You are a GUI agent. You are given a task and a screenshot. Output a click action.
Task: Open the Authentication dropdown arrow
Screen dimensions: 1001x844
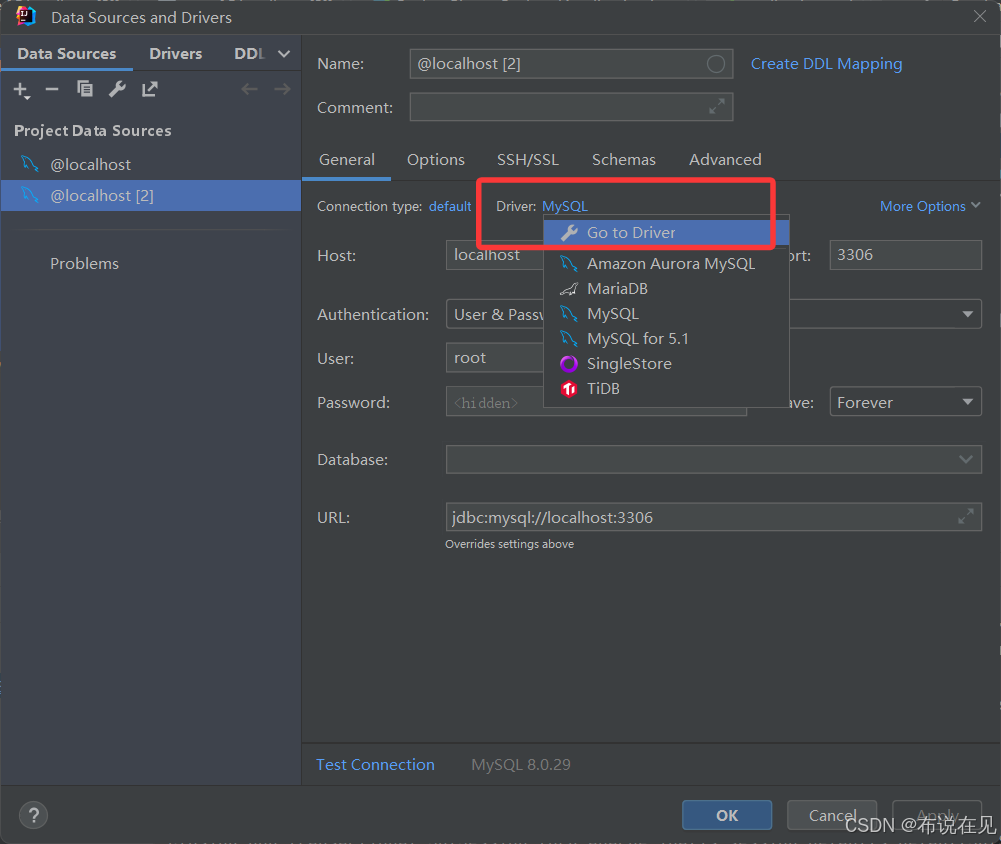968,314
